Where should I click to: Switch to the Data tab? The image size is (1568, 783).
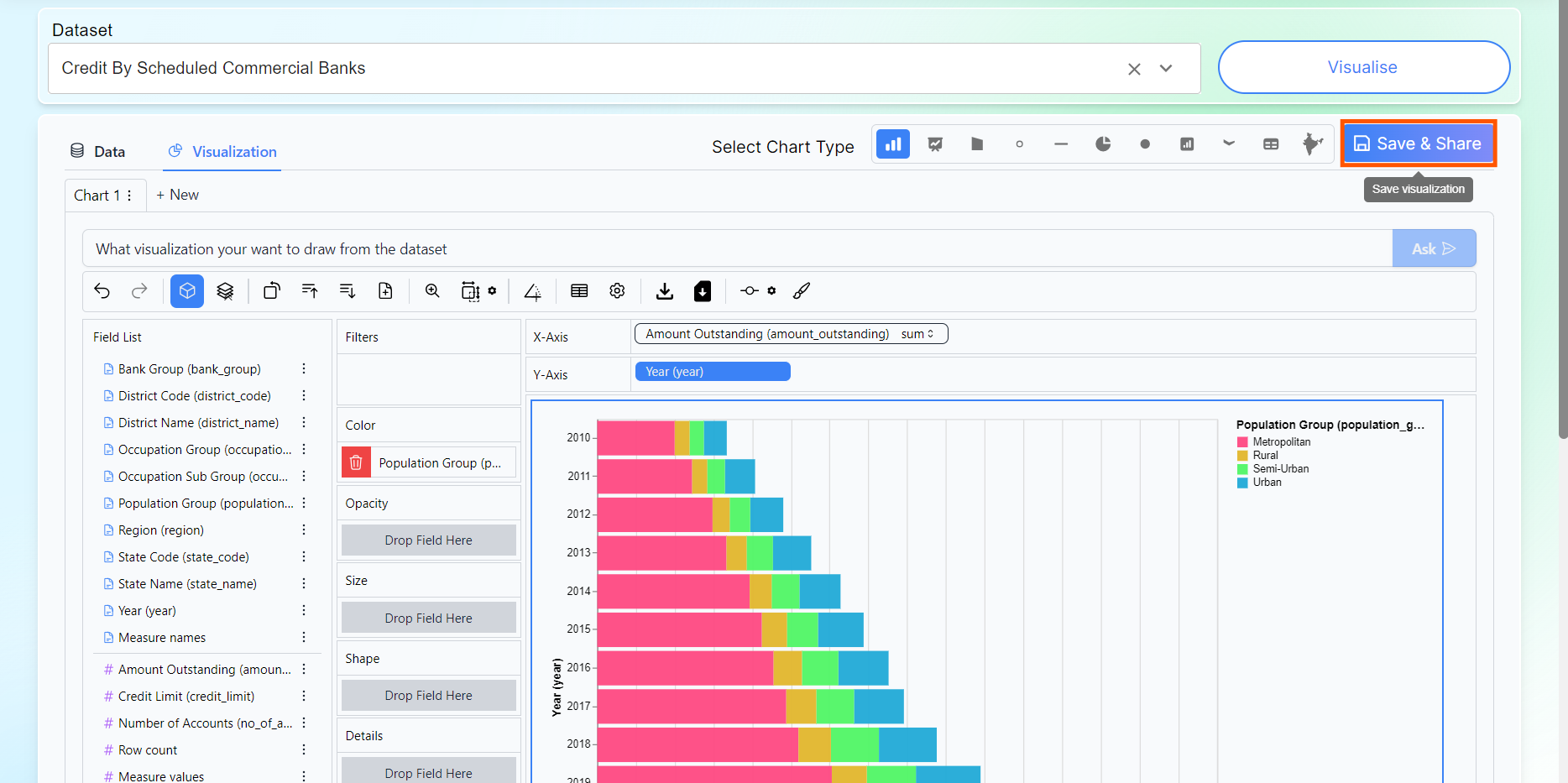(98, 152)
